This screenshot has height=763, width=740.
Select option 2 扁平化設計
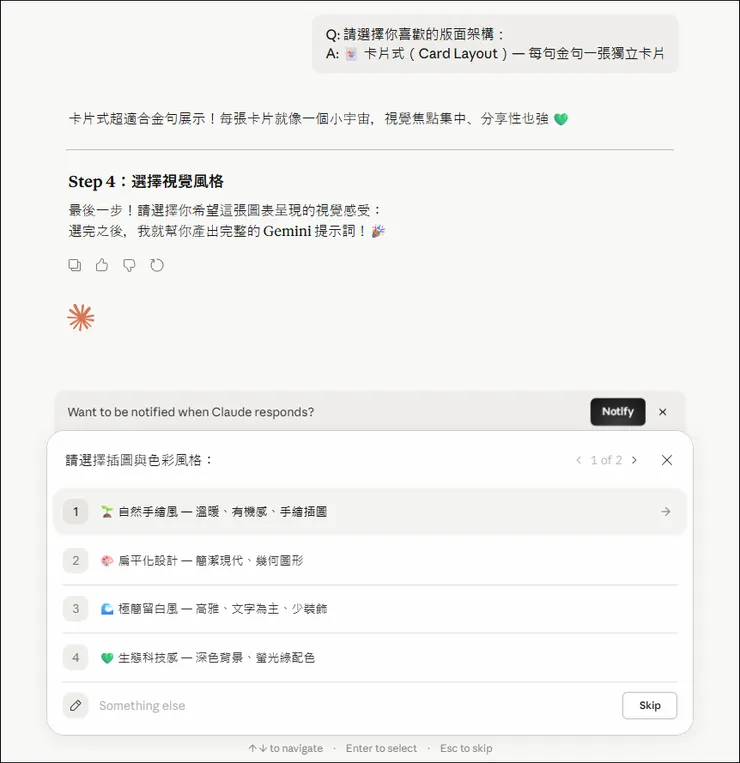pyautogui.click(x=370, y=560)
